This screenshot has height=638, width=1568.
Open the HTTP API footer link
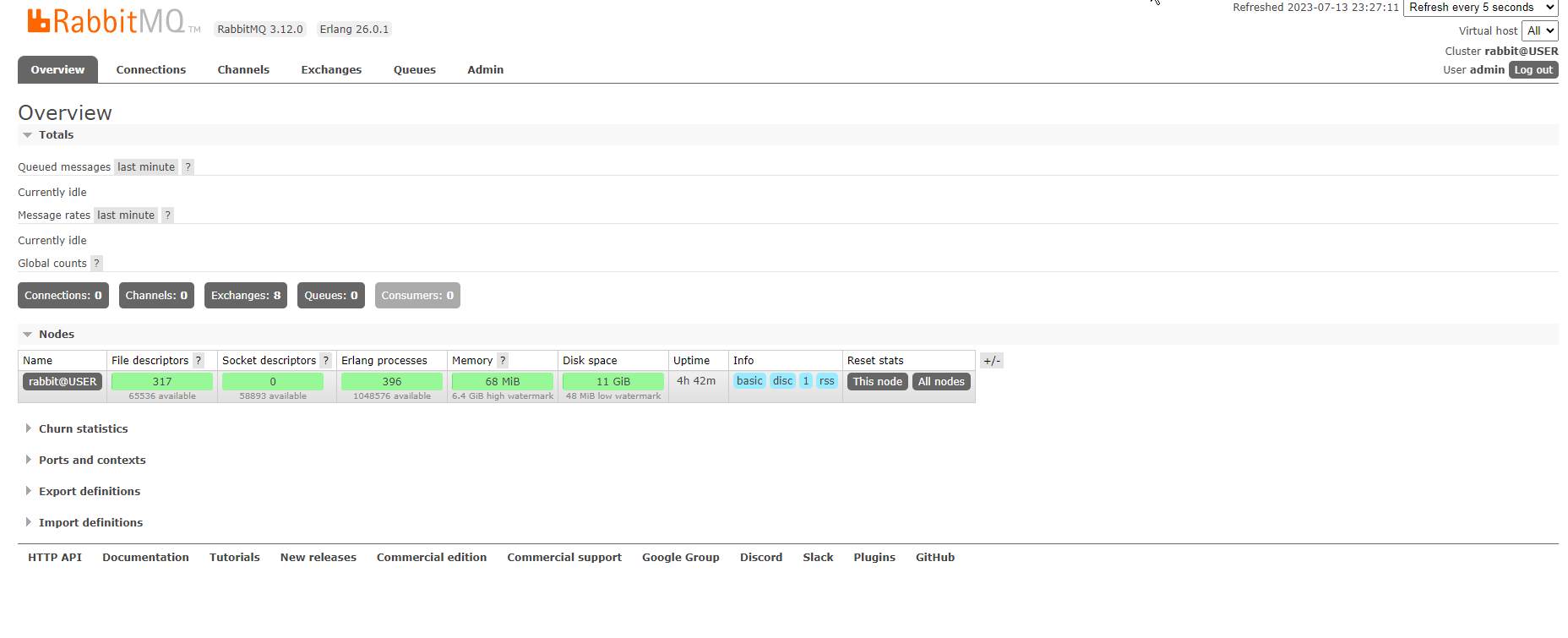pos(55,558)
